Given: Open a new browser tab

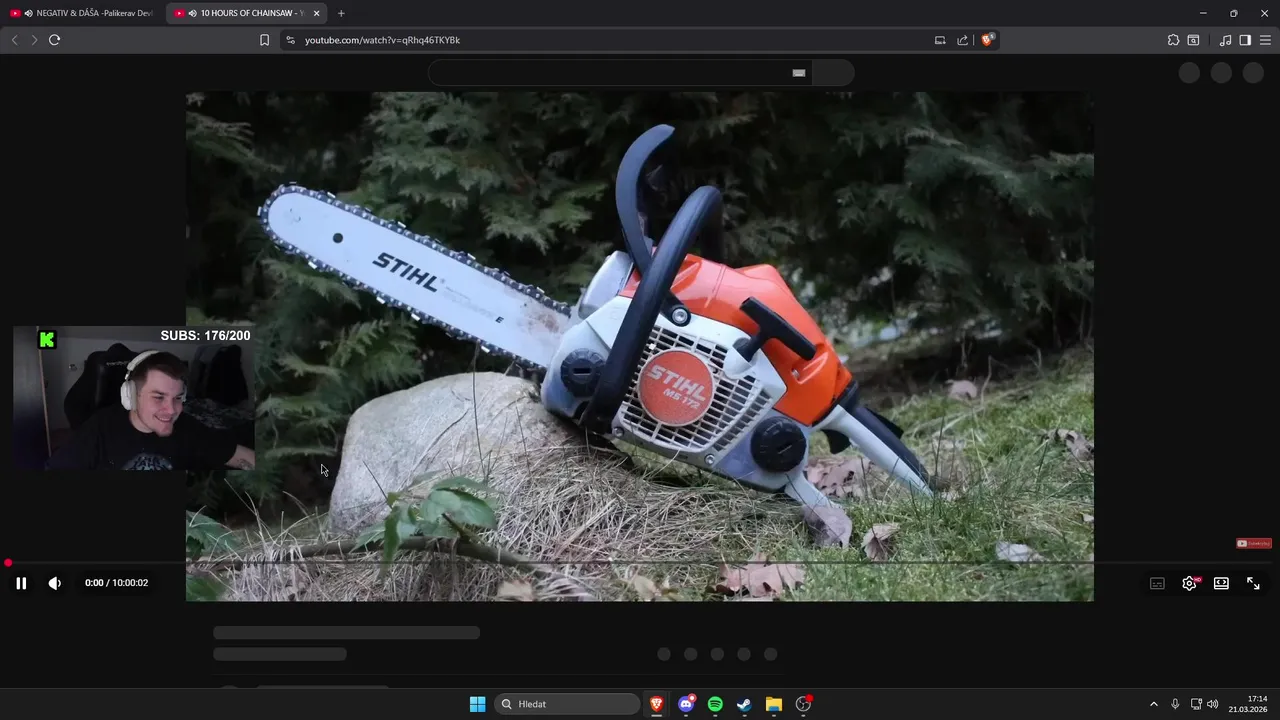Looking at the screenshot, I should point(341,13).
